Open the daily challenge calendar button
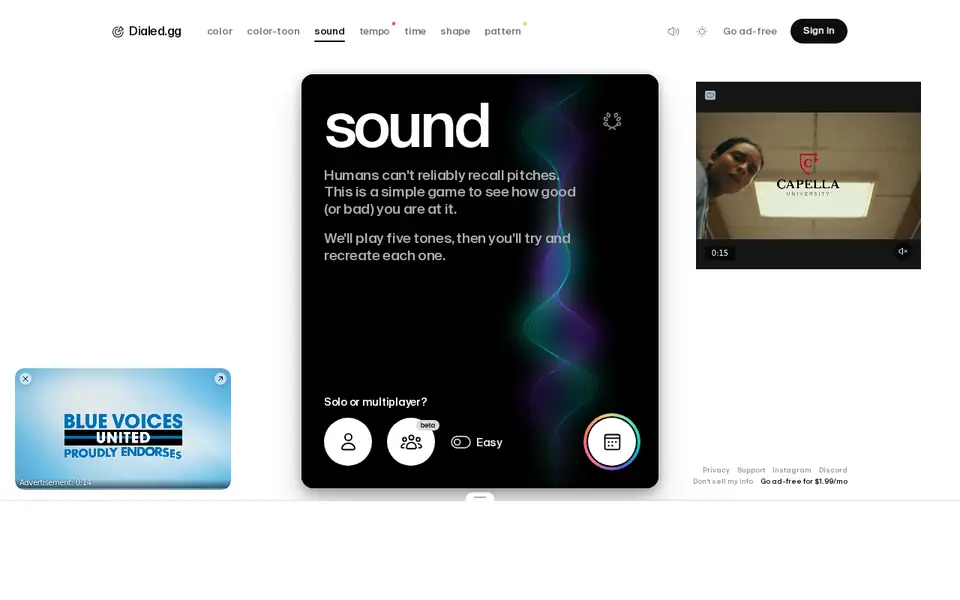 coord(612,441)
